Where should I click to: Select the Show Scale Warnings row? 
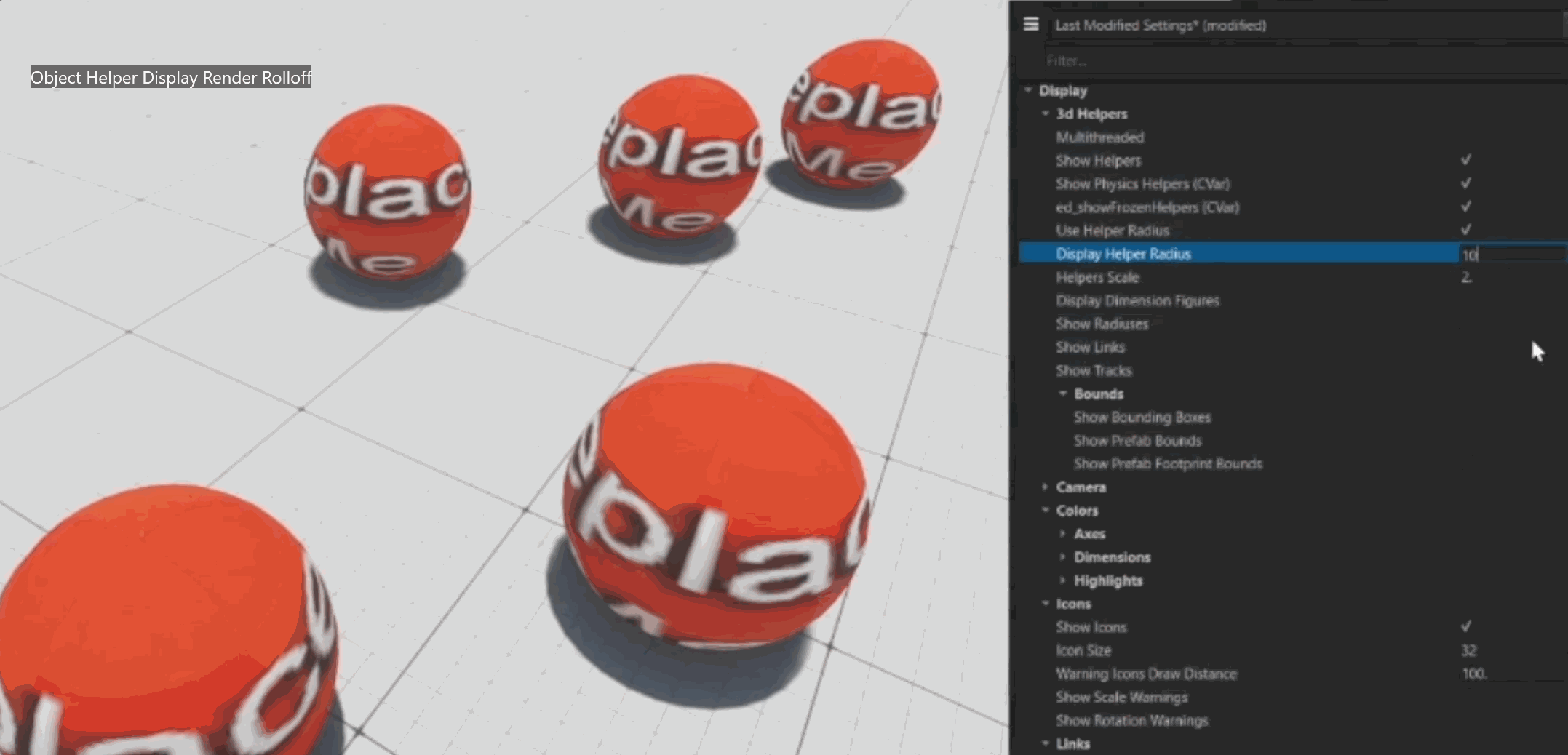pyautogui.click(x=1292, y=697)
